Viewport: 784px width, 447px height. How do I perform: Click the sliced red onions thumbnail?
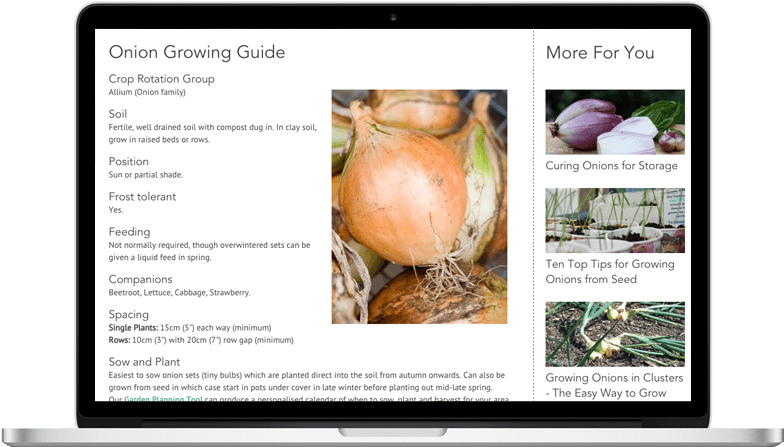[614, 122]
